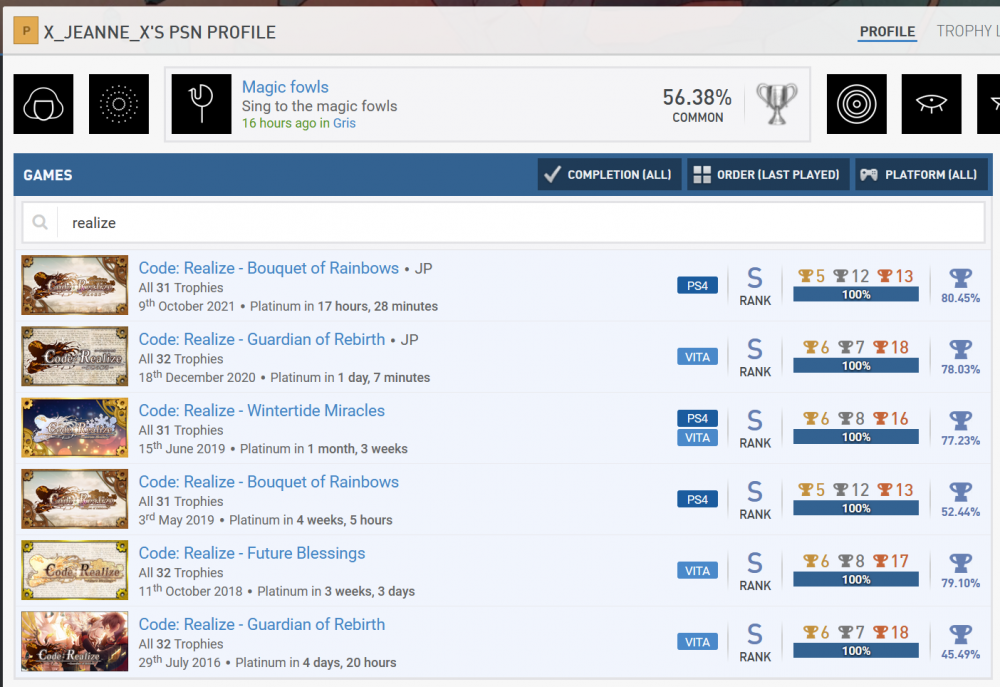Open the Completion (All) filter dropdown

click(609, 175)
